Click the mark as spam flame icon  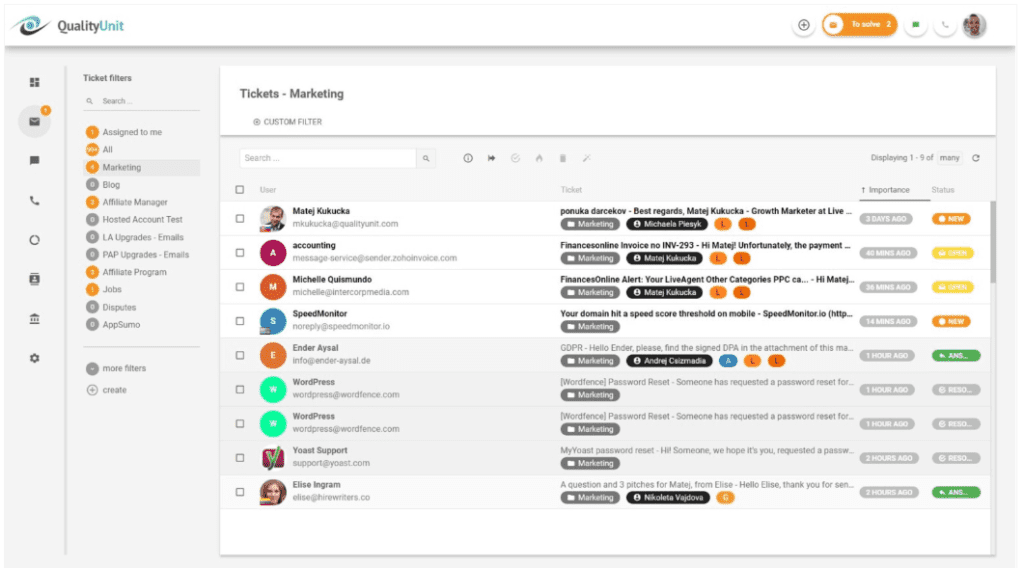[x=539, y=158]
